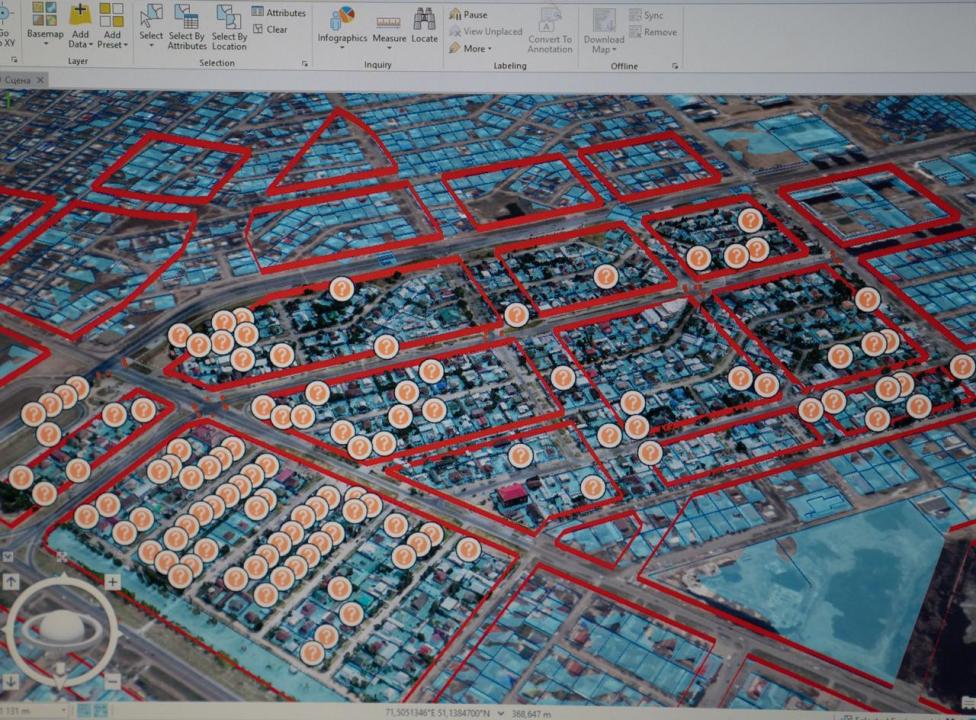Clear the current selection

coord(270,30)
